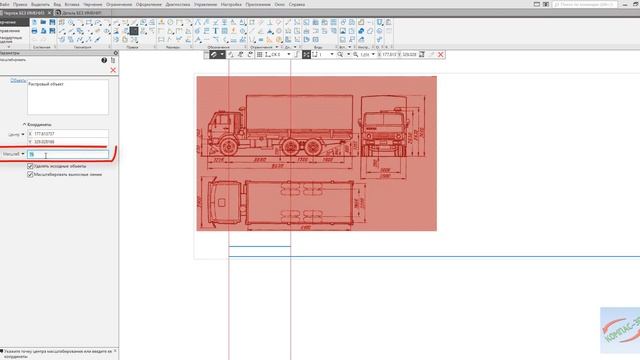Enable the delete source objects checkbox
The width and height of the screenshot is (640, 360).
tap(30, 166)
